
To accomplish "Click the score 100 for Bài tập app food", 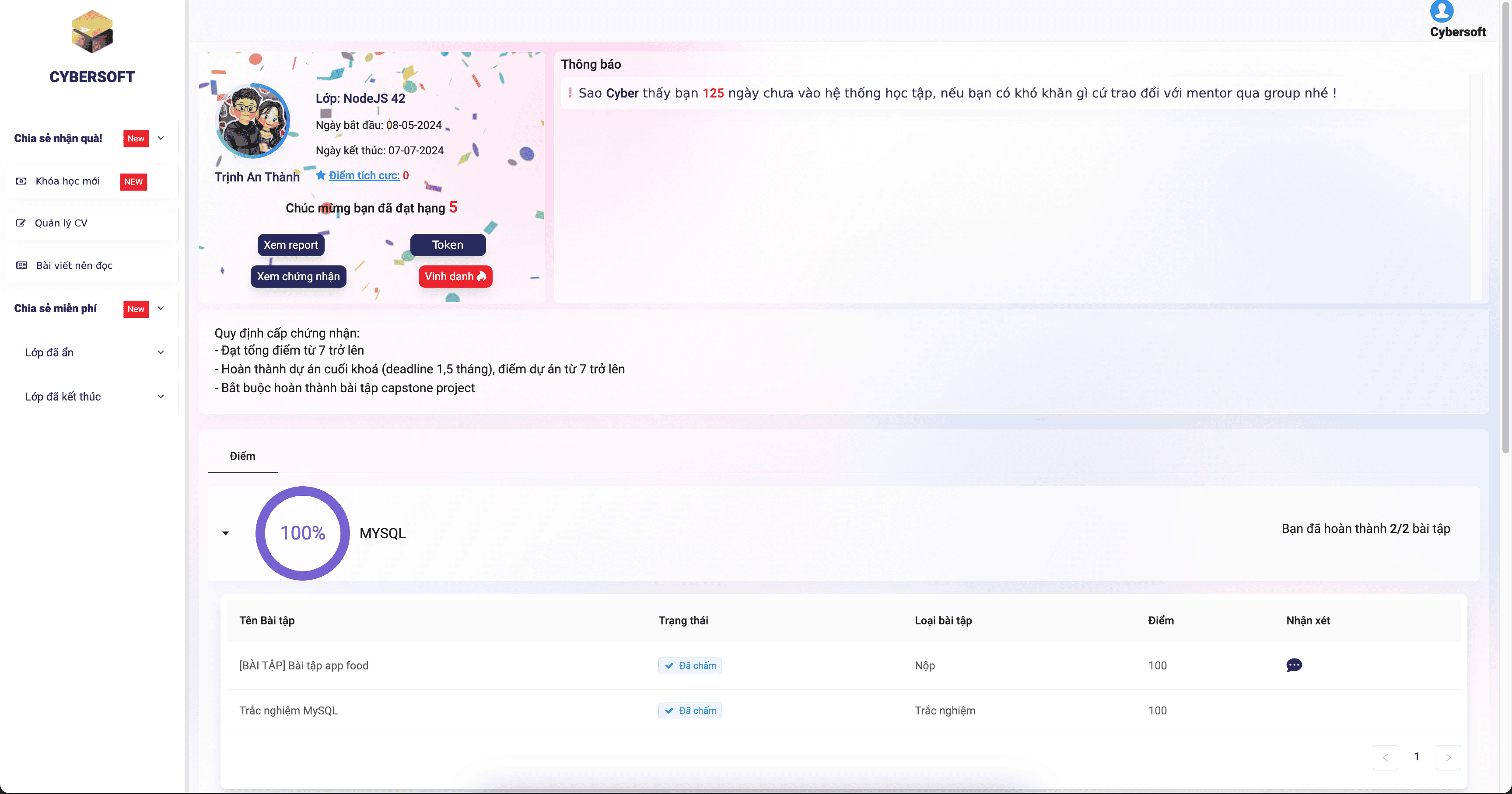I will click(x=1158, y=665).
